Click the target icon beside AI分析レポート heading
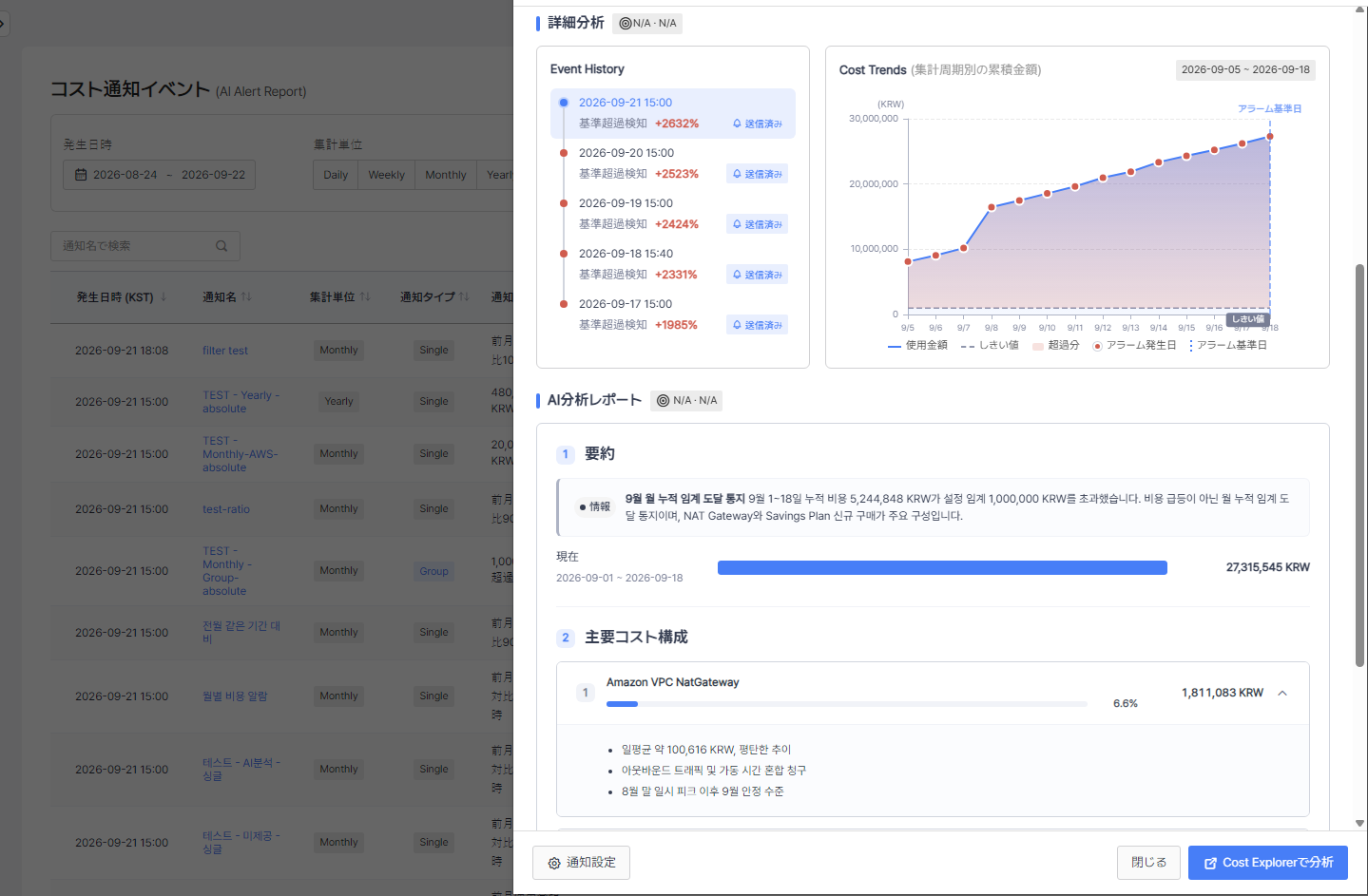The width and height of the screenshot is (1368, 896). [664, 401]
